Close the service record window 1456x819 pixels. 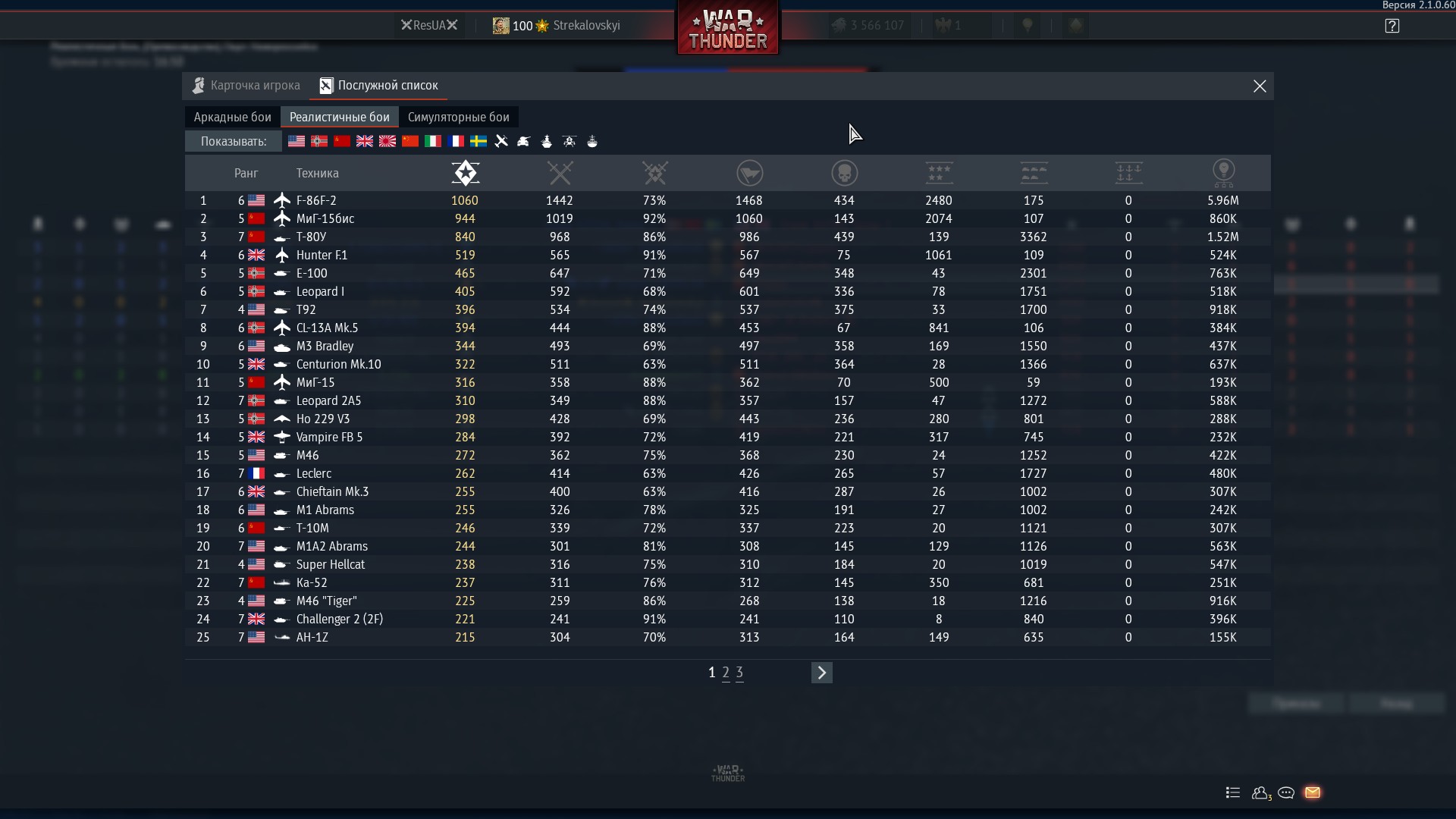click(x=1260, y=86)
